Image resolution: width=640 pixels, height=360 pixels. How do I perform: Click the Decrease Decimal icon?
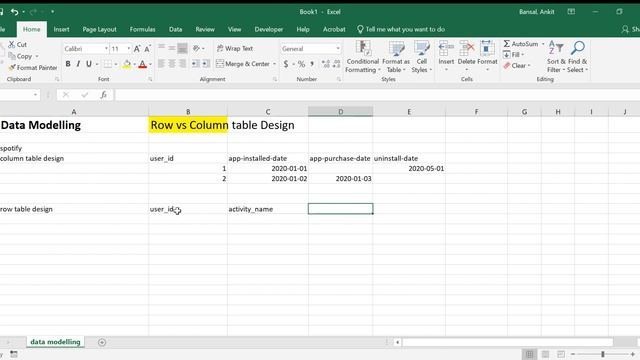click(x=336, y=64)
